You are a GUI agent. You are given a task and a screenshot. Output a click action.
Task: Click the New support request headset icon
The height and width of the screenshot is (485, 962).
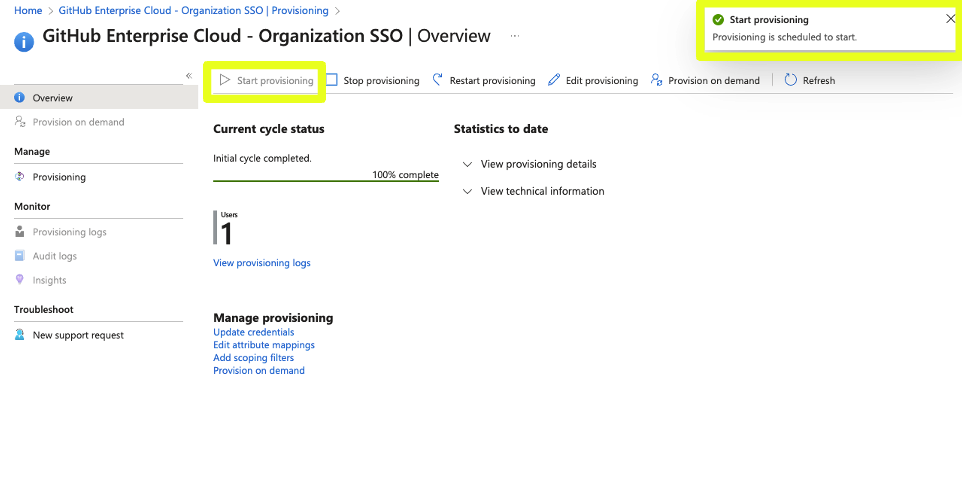coord(20,335)
